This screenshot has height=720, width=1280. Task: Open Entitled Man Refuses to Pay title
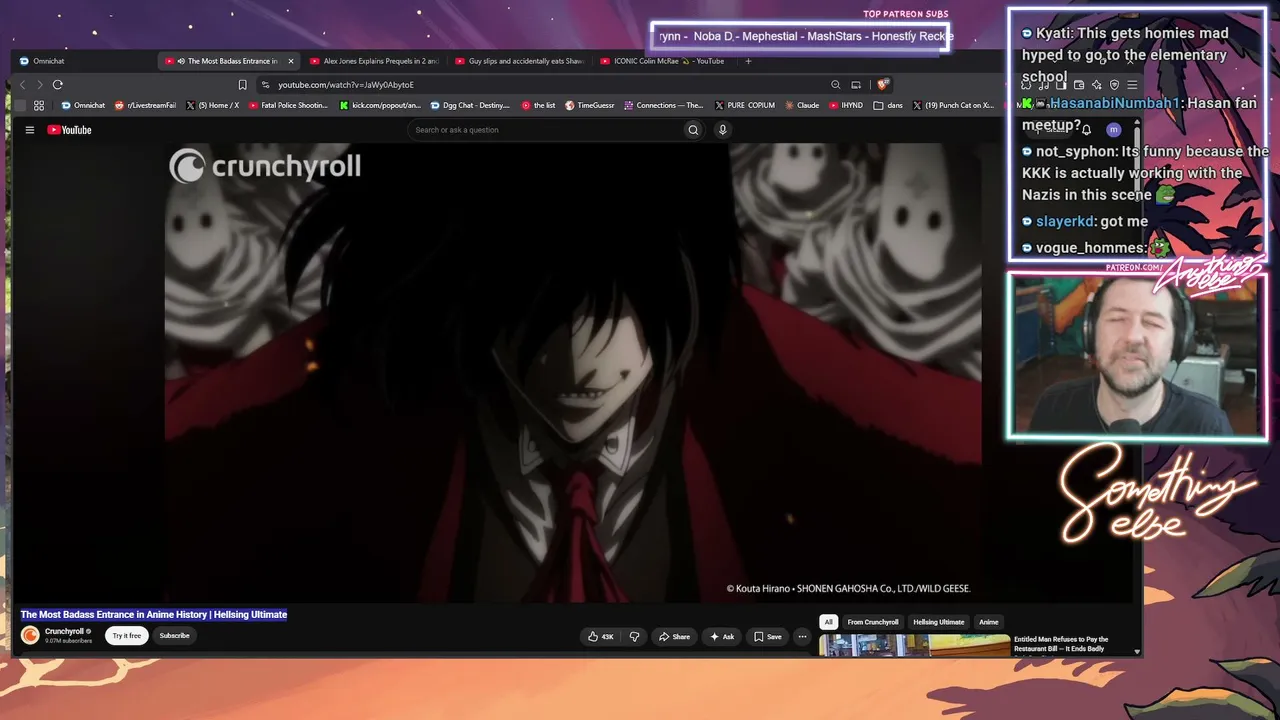pos(1062,644)
